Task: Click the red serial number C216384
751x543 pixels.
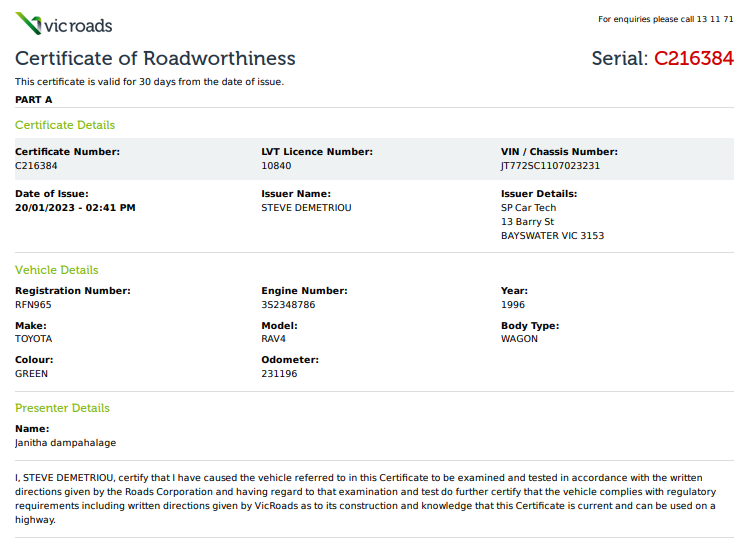Action: pos(693,59)
